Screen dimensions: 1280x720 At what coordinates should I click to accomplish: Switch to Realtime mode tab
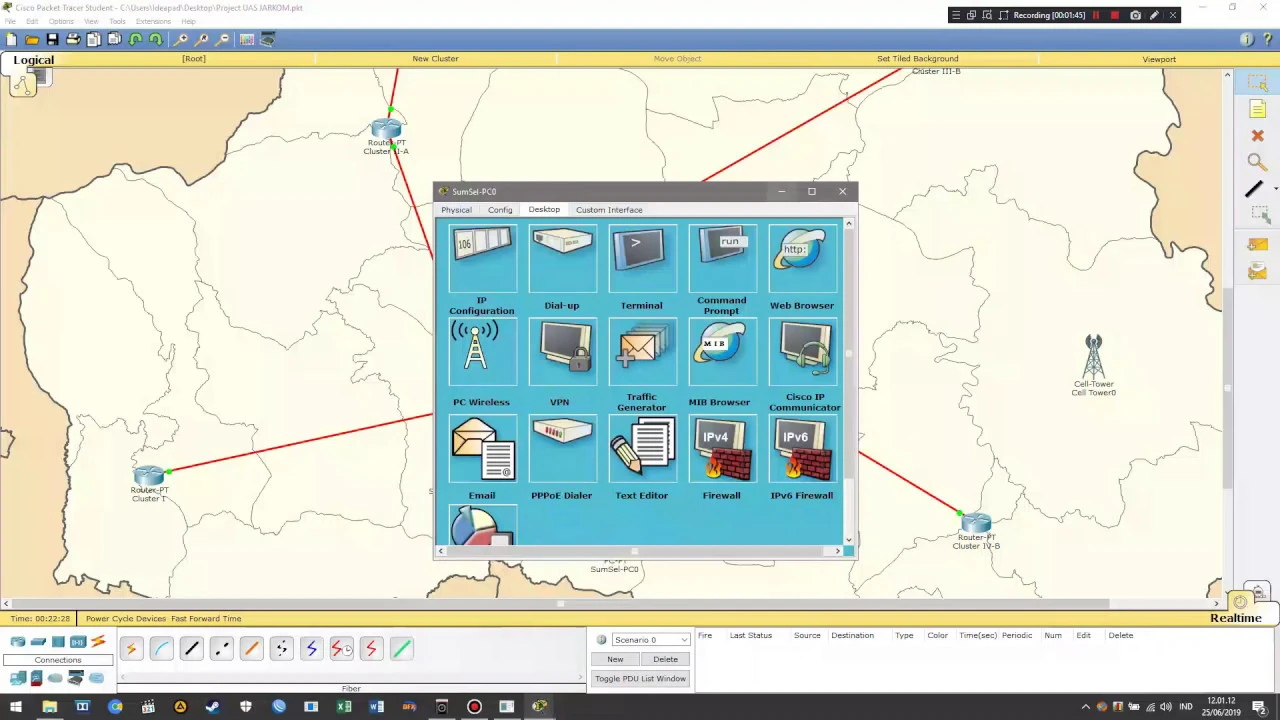point(1236,618)
